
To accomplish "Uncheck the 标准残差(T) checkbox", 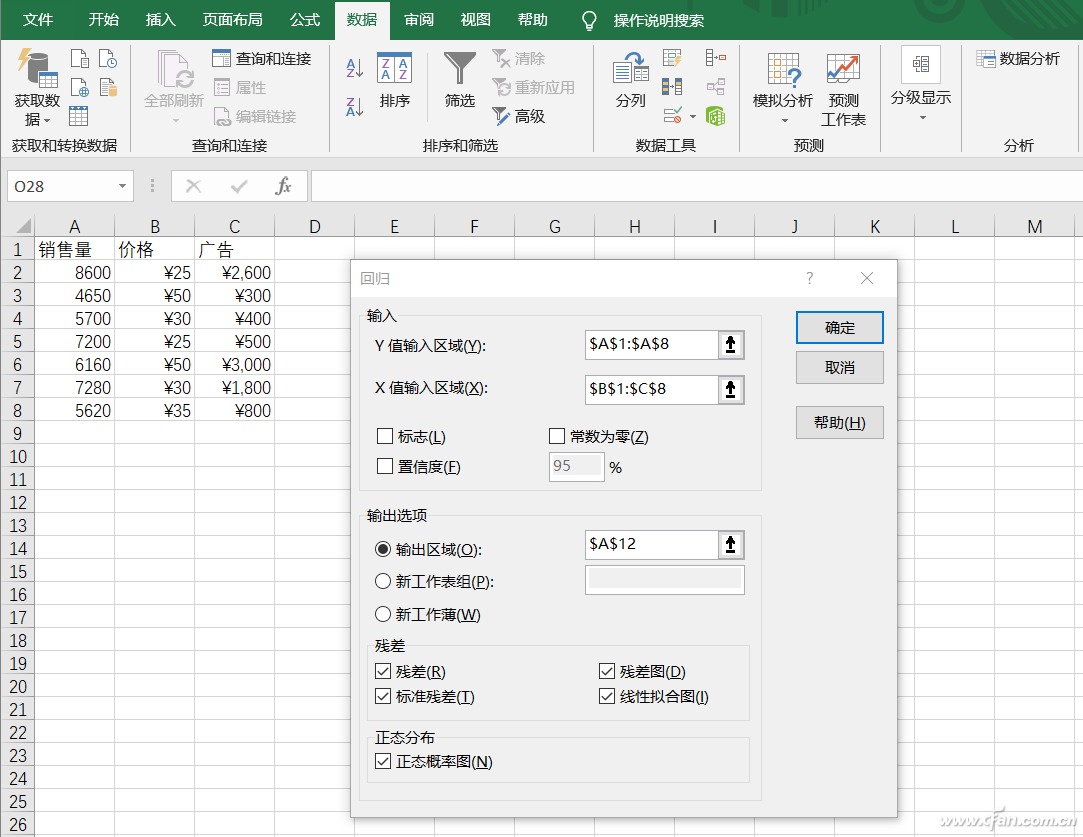I will (383, 696).
